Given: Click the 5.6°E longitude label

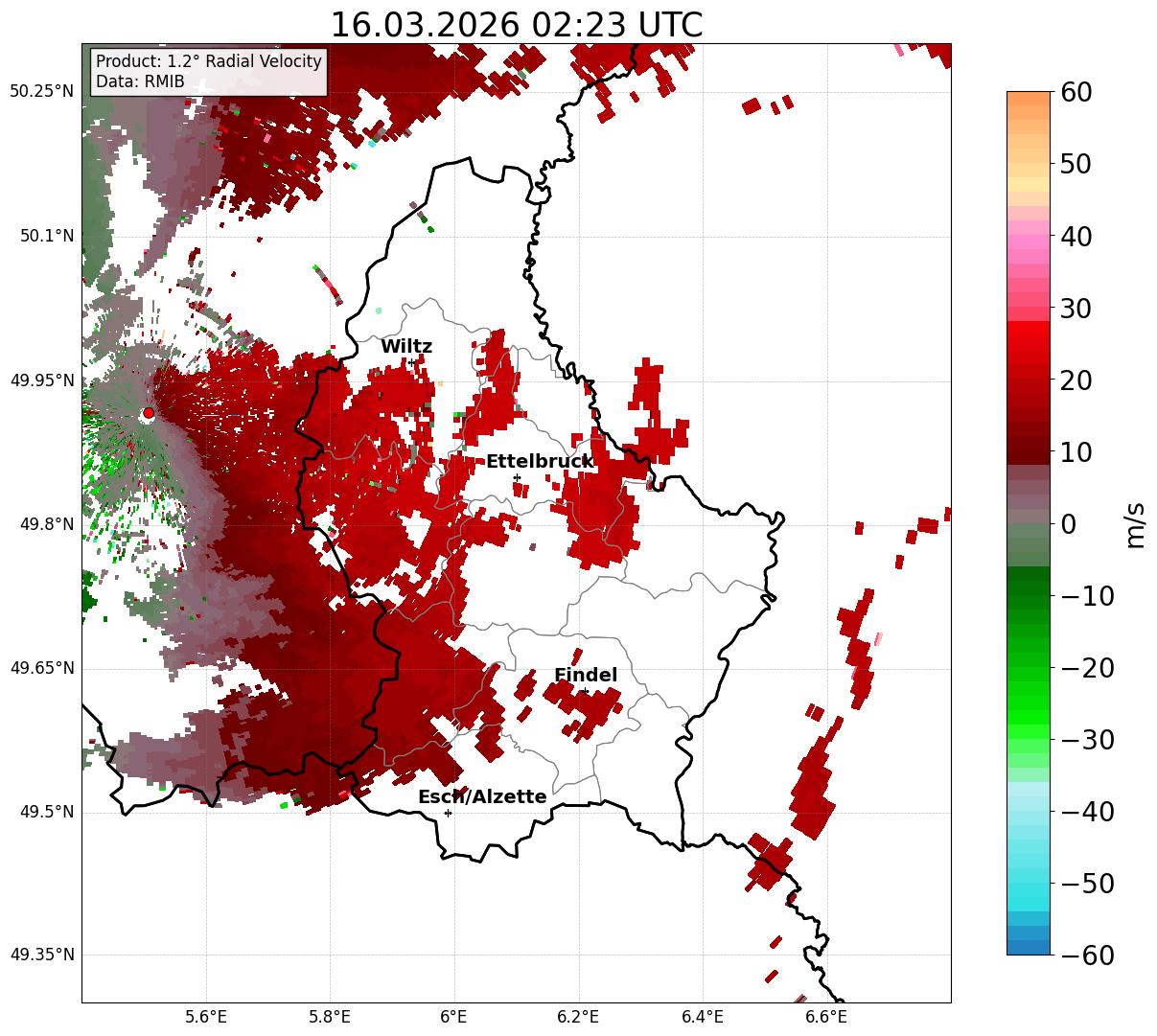Looking at the screenshot, I should point(206,1017).
